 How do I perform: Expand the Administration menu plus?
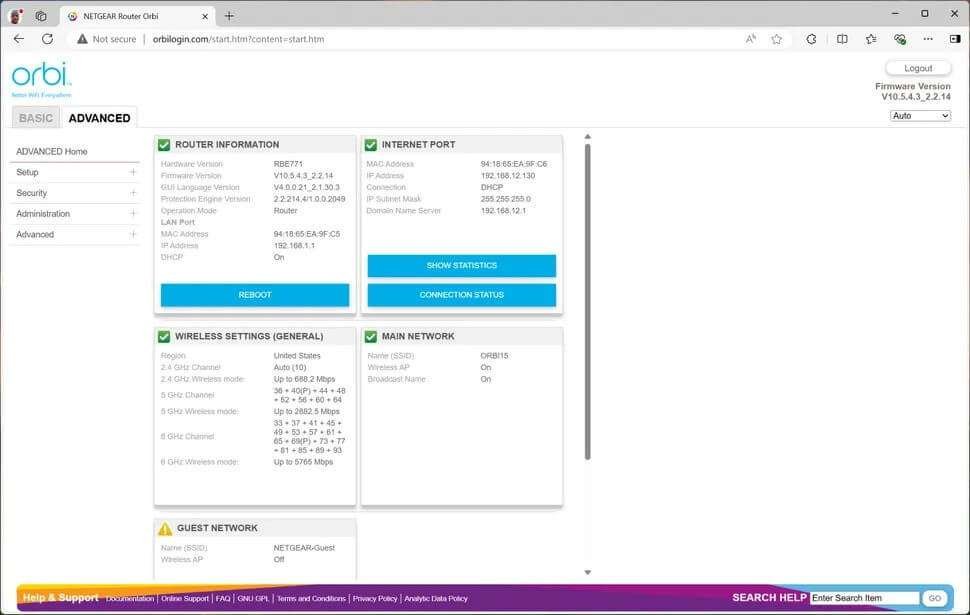(x=132, y=213)
